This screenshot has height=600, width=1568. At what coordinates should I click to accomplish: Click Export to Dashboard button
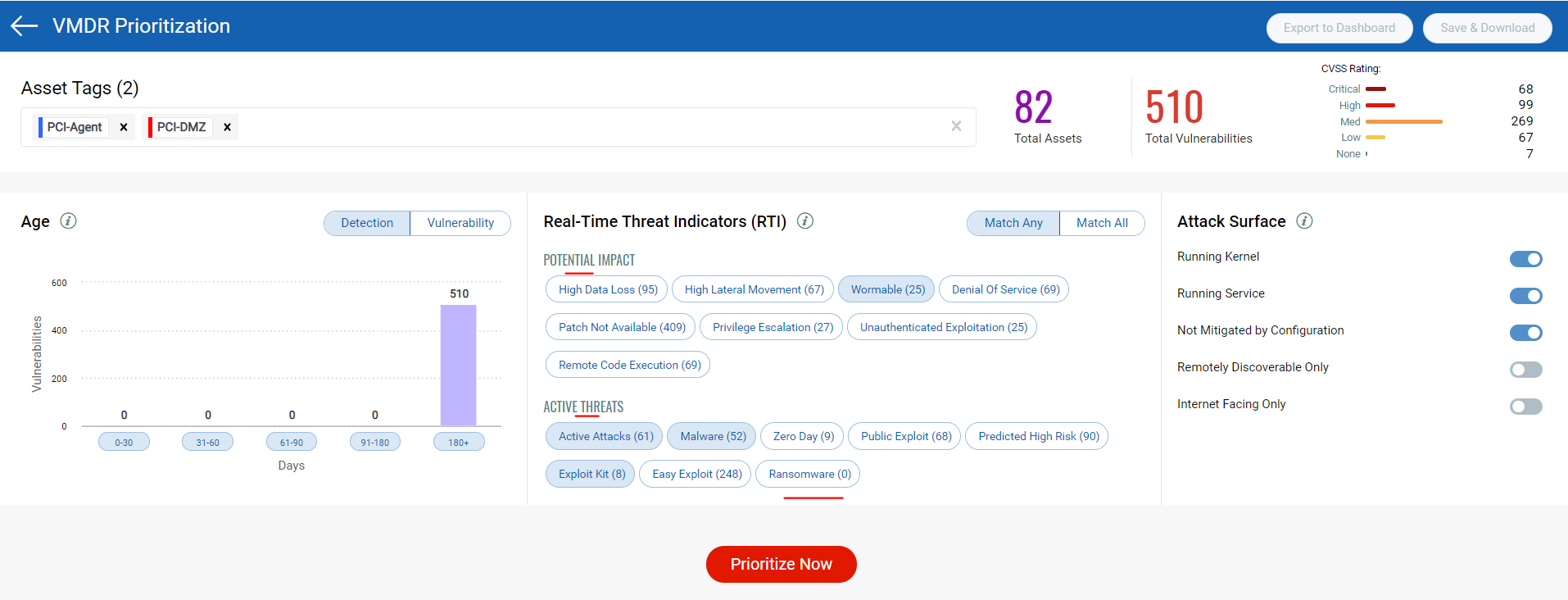[x=1339, y=28]
